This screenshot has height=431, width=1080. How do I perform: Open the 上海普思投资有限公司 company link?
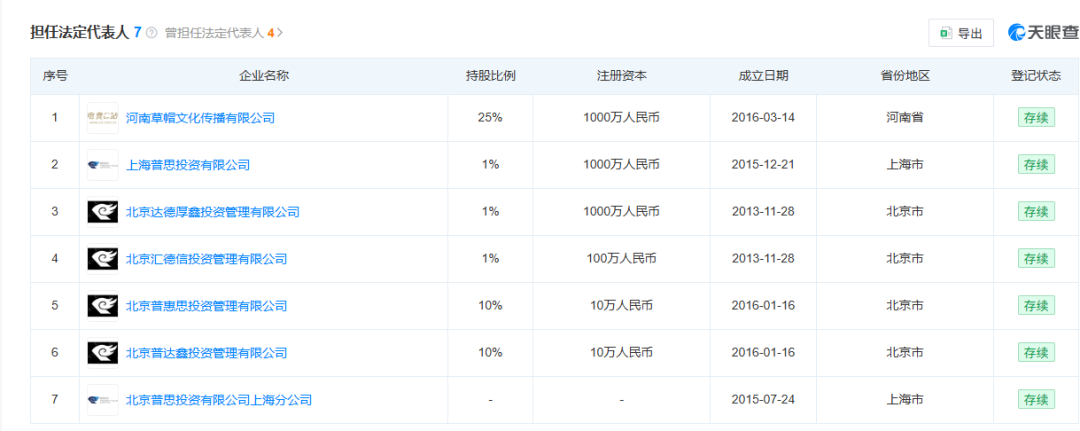[x=188, y=165]
